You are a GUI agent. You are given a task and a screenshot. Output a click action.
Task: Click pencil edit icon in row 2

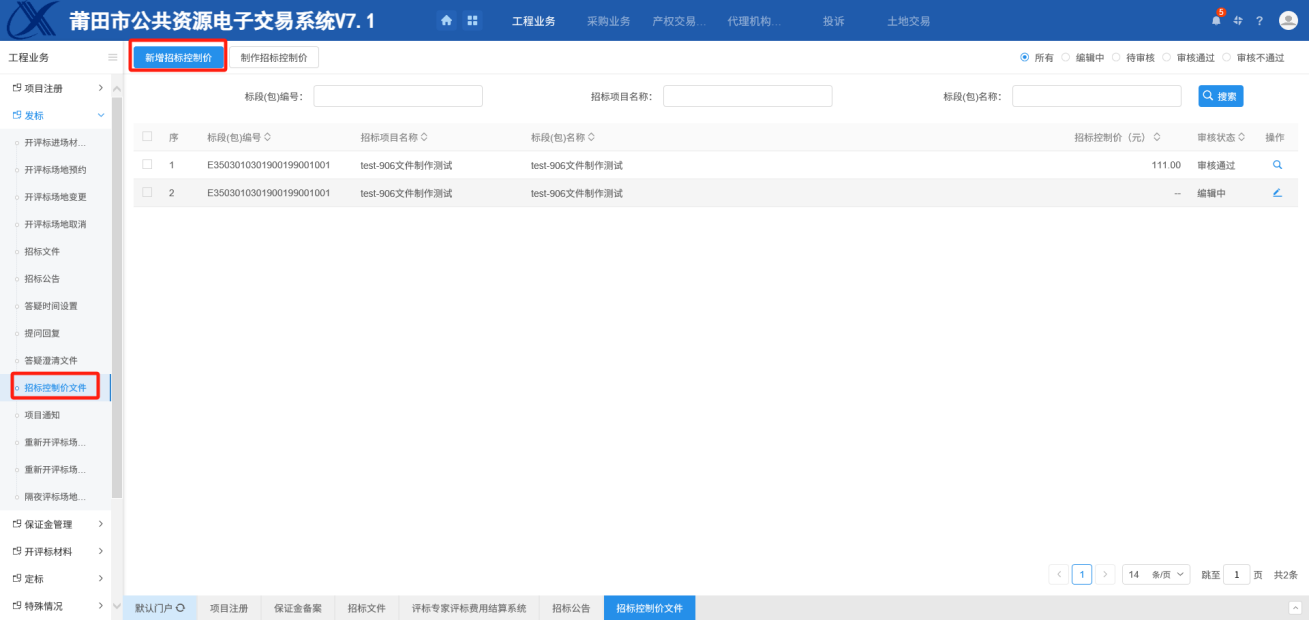(1277, 193)
